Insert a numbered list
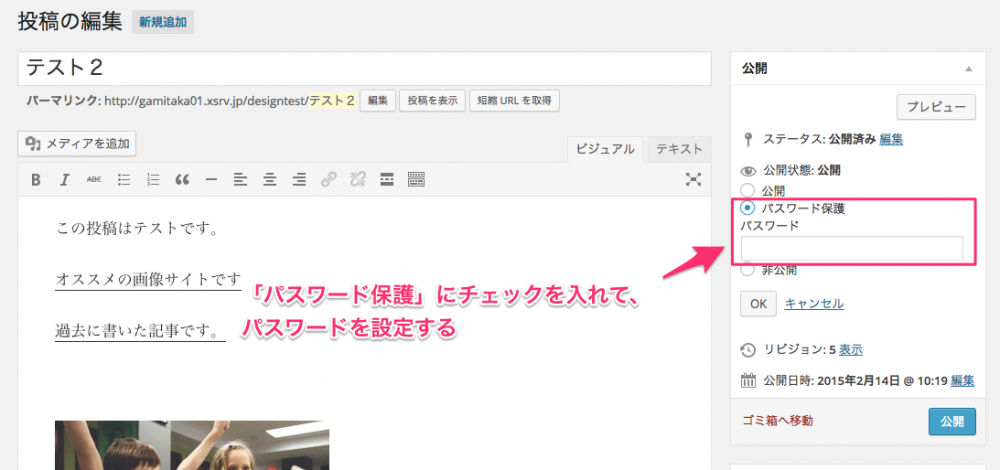The image size is (1000, 470). (152, 180)
